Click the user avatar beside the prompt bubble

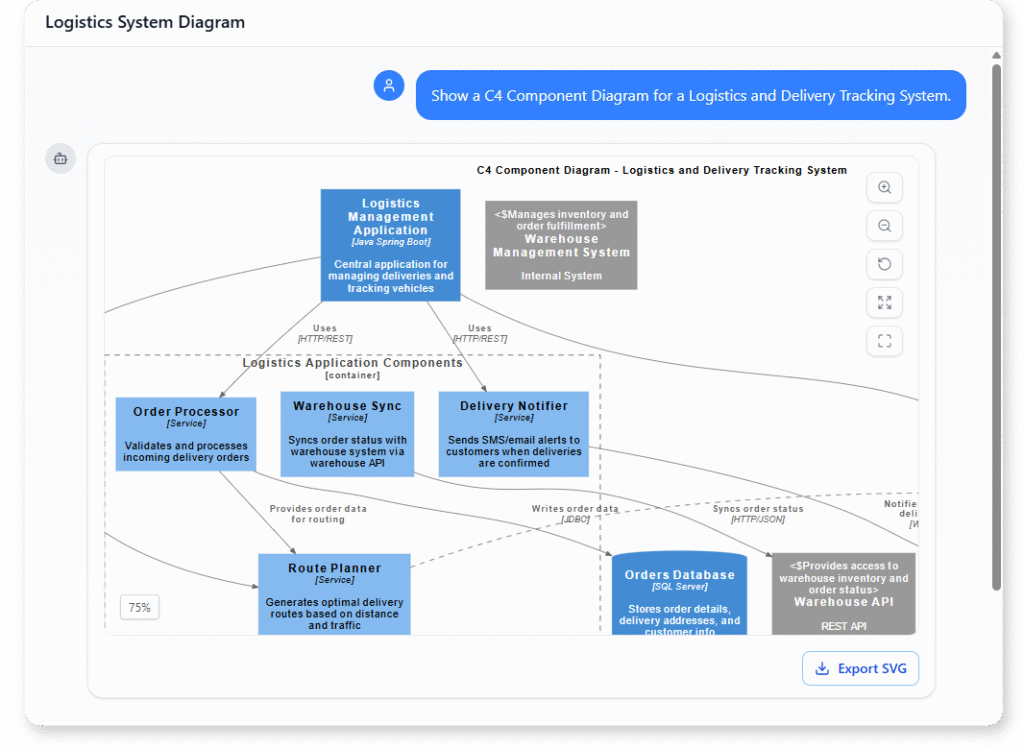tap(389, 85)
